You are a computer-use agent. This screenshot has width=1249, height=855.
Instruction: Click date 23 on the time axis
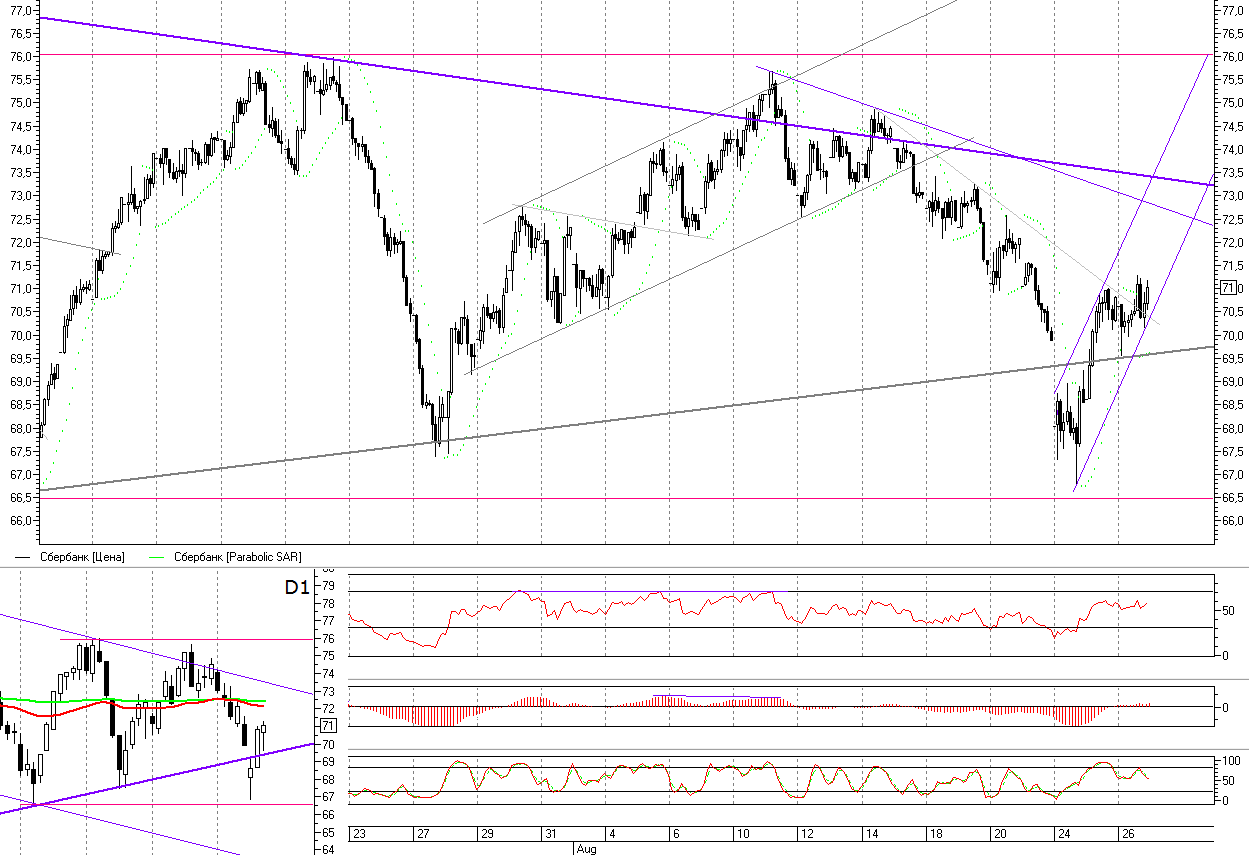[360, 834]
